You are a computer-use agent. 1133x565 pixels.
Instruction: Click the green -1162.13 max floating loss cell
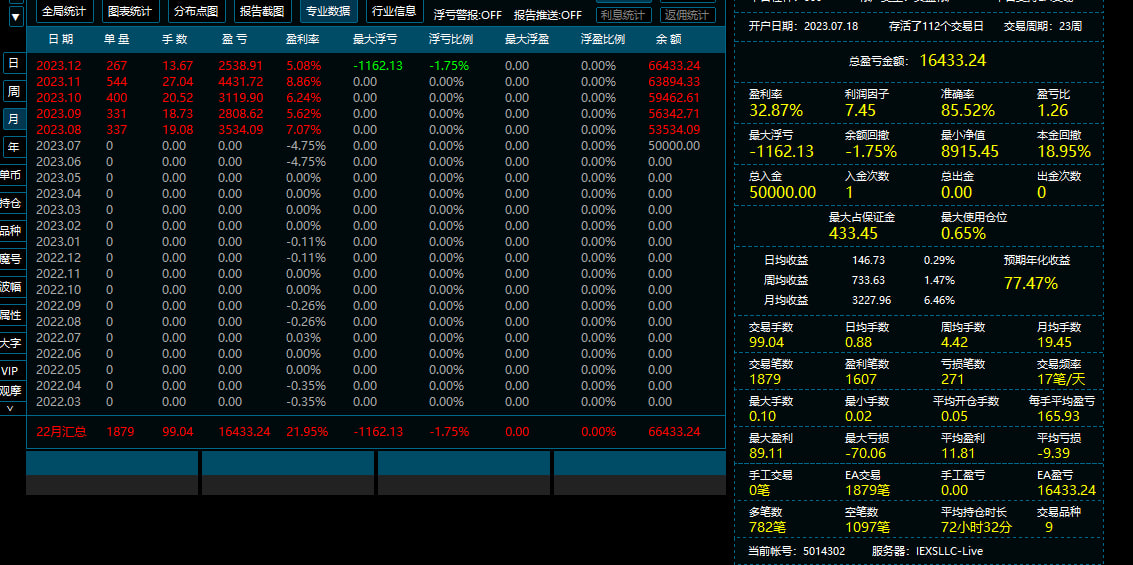(378, 66)
